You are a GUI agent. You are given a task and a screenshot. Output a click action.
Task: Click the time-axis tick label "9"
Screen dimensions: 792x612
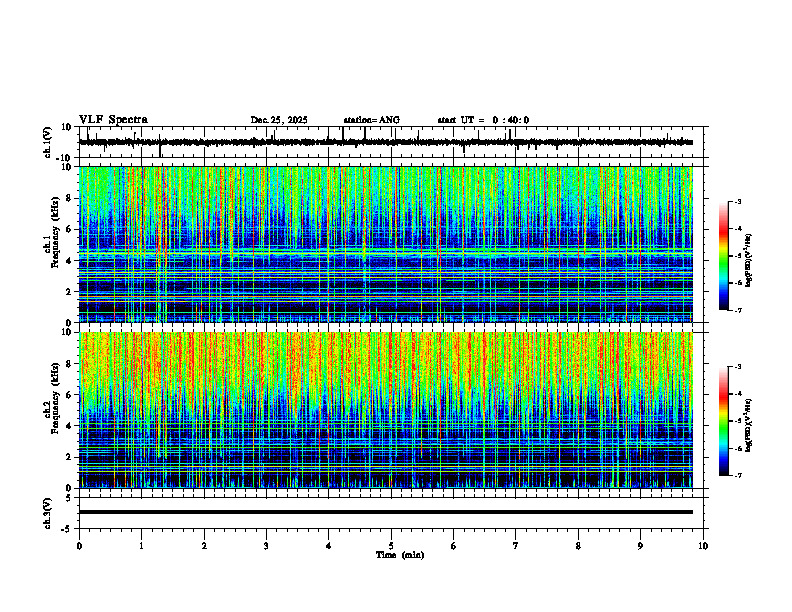click(640, 546)
